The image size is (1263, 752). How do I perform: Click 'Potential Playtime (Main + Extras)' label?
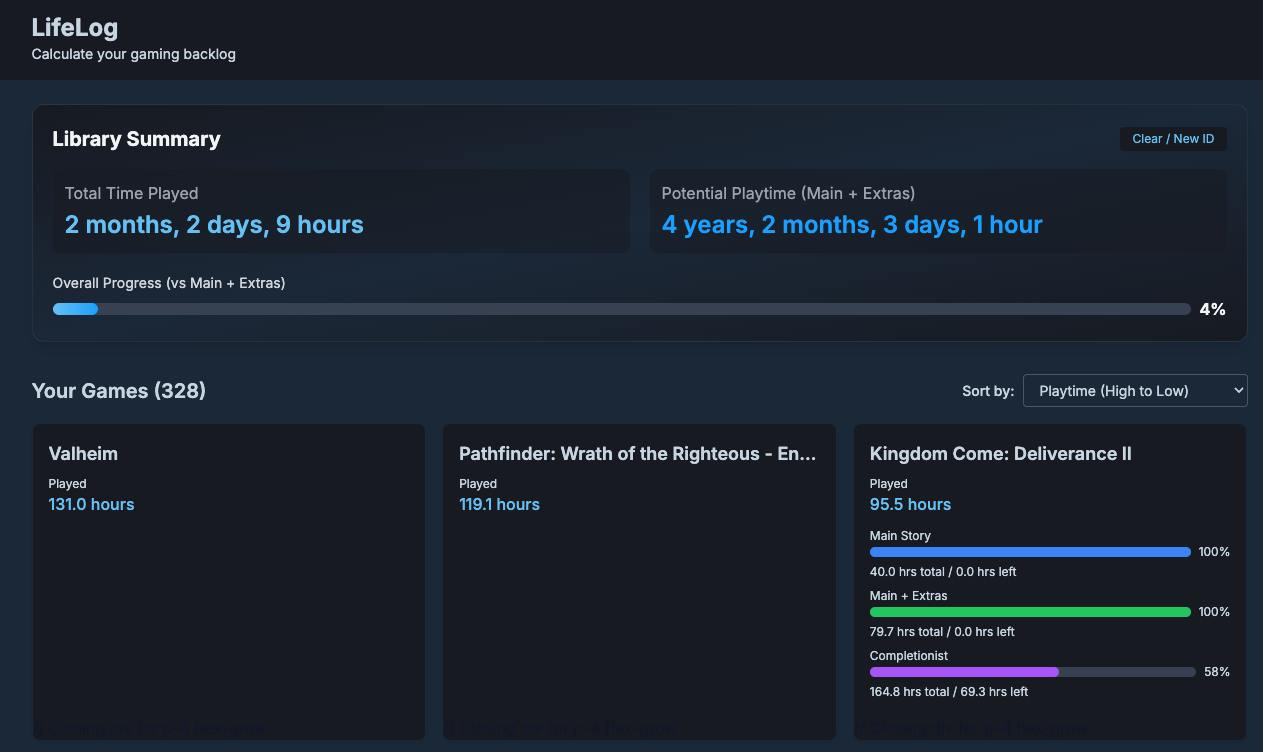click(788, 193)
